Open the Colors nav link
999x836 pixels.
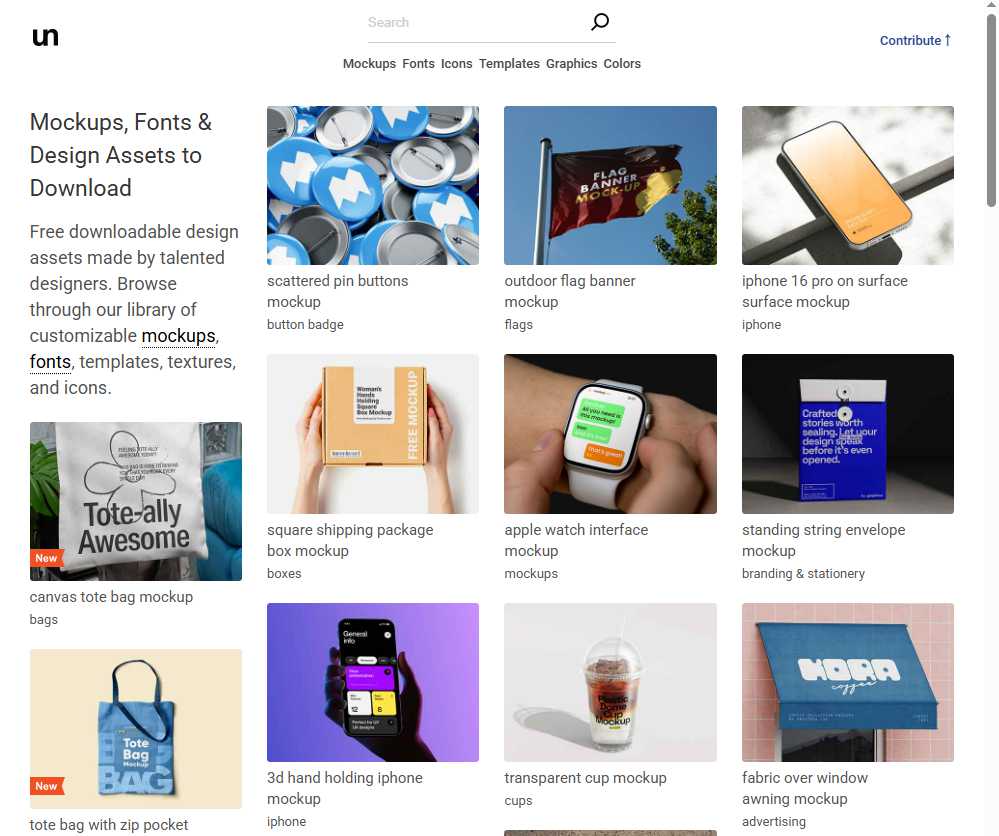622,64
